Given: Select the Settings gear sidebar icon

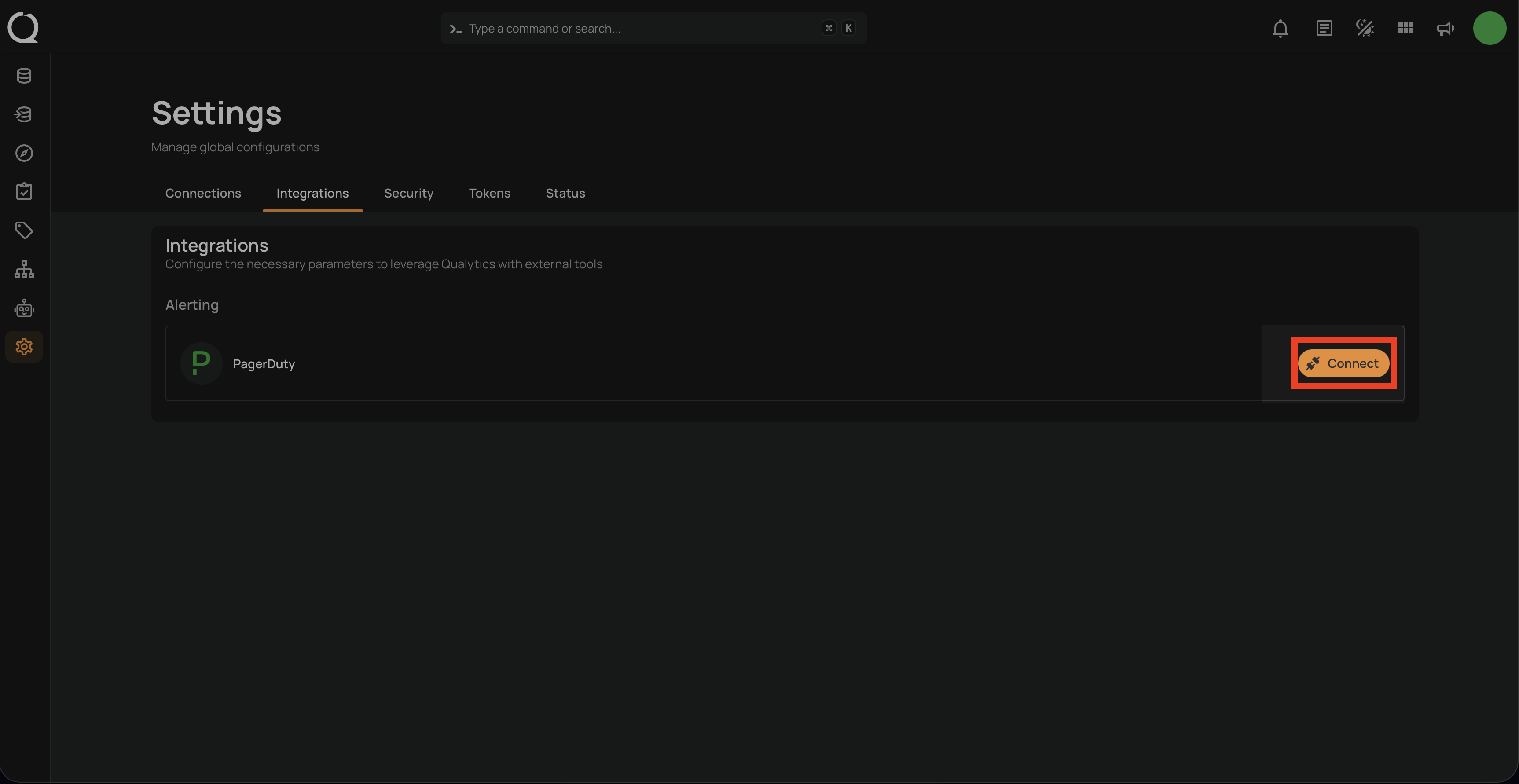Looking at the screenshot, I should click(24, 347).
